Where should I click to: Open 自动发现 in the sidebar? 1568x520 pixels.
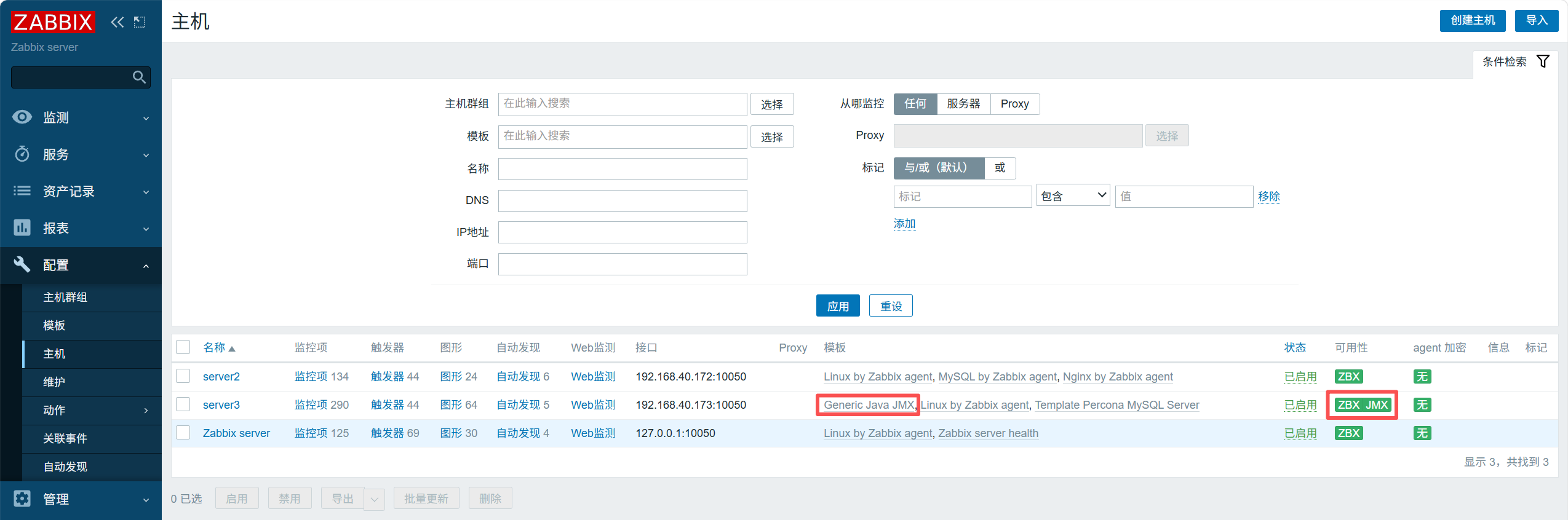(x=65, y=467)
